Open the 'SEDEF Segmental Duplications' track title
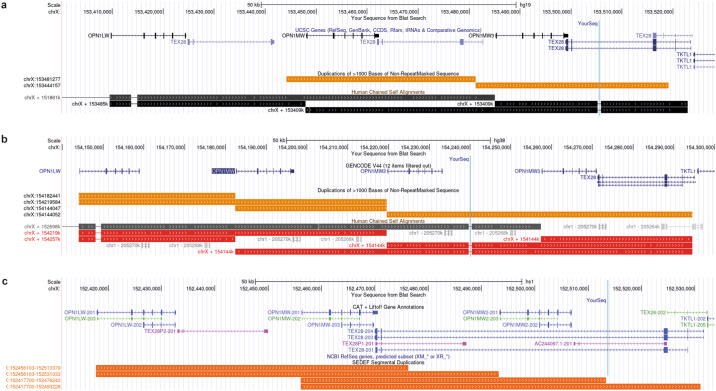Image resolution: width=716 pixels, height=391 pixels. click(x=388, y=362)
